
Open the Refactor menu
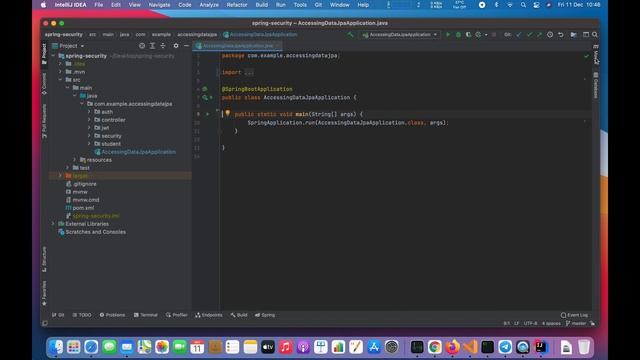point(237,5)
